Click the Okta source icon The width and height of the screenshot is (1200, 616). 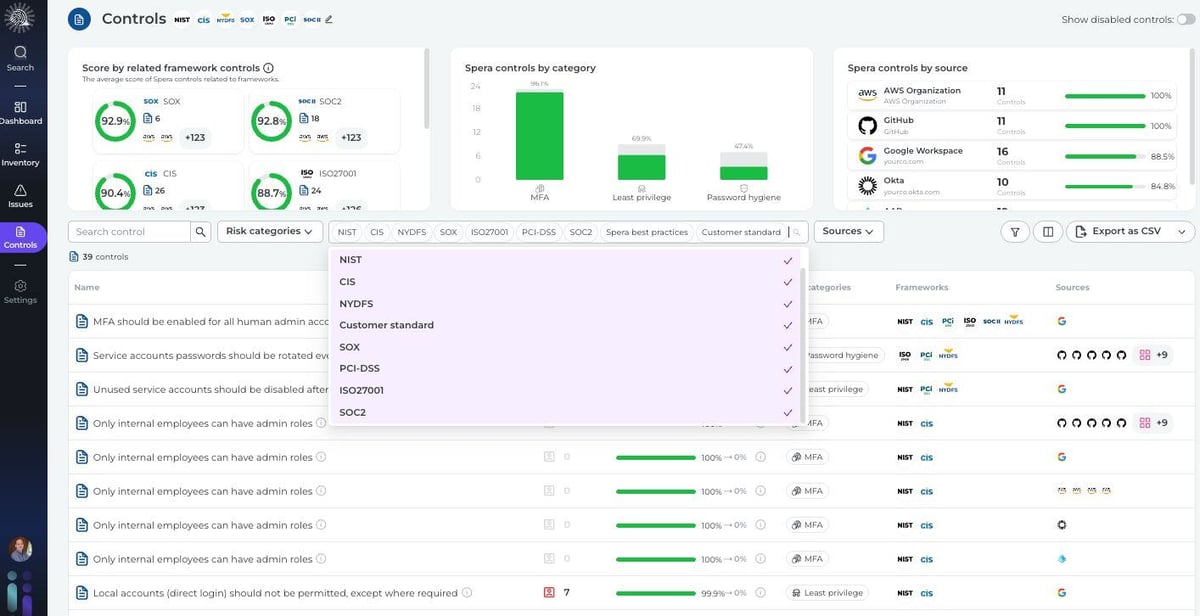click(867, 186)
